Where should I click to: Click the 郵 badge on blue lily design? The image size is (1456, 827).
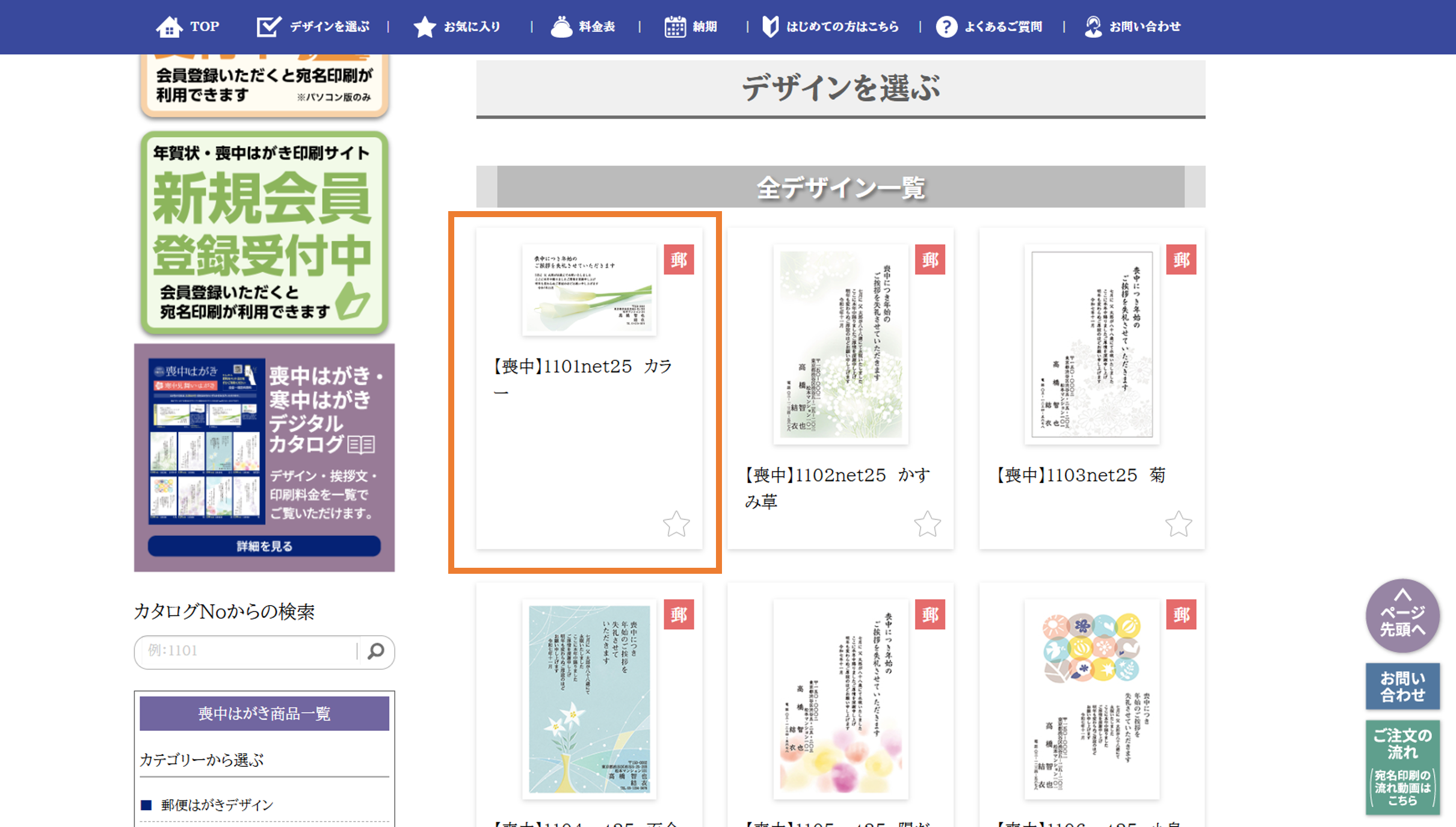(x=679, y=614)
